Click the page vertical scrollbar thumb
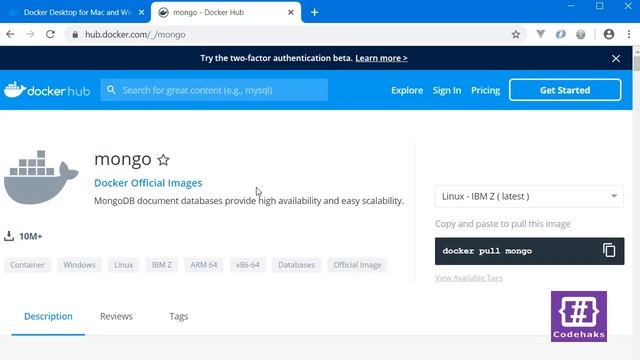The width and height of the screenshot is (640, 360). [x=636, y=64]
